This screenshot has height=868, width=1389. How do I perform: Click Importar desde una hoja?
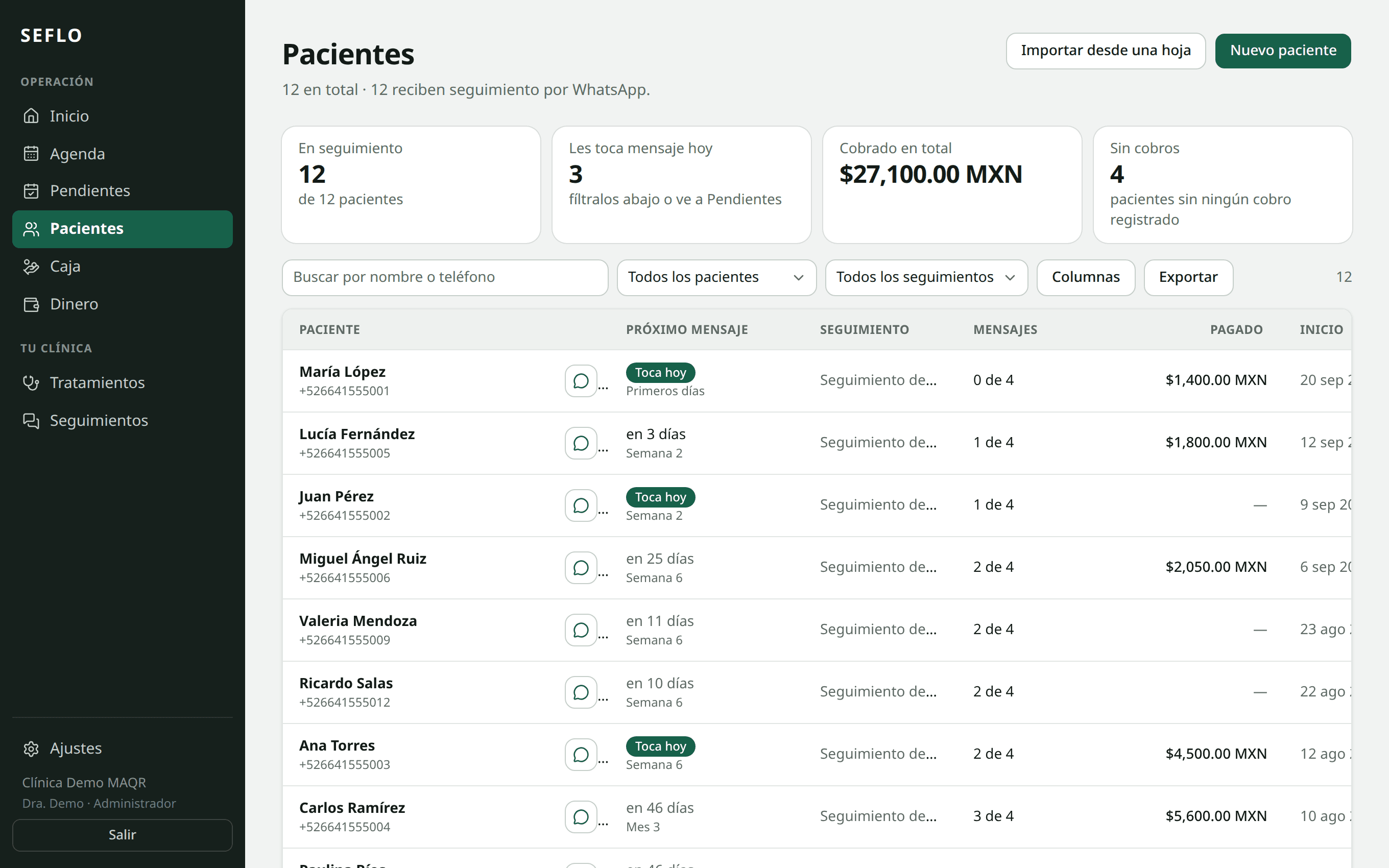click(1106, 51)
